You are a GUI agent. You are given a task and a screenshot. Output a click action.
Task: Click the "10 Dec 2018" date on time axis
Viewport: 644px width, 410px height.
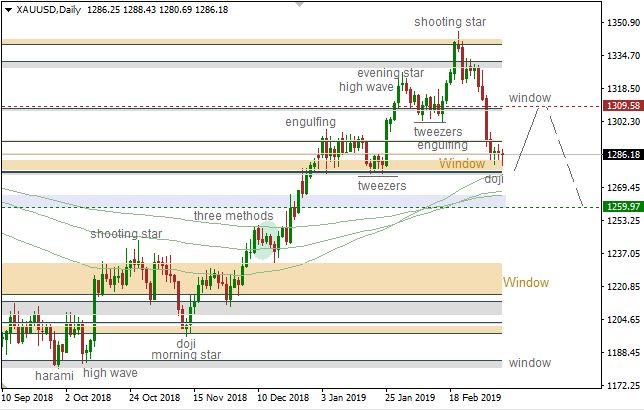click(286, 397)
